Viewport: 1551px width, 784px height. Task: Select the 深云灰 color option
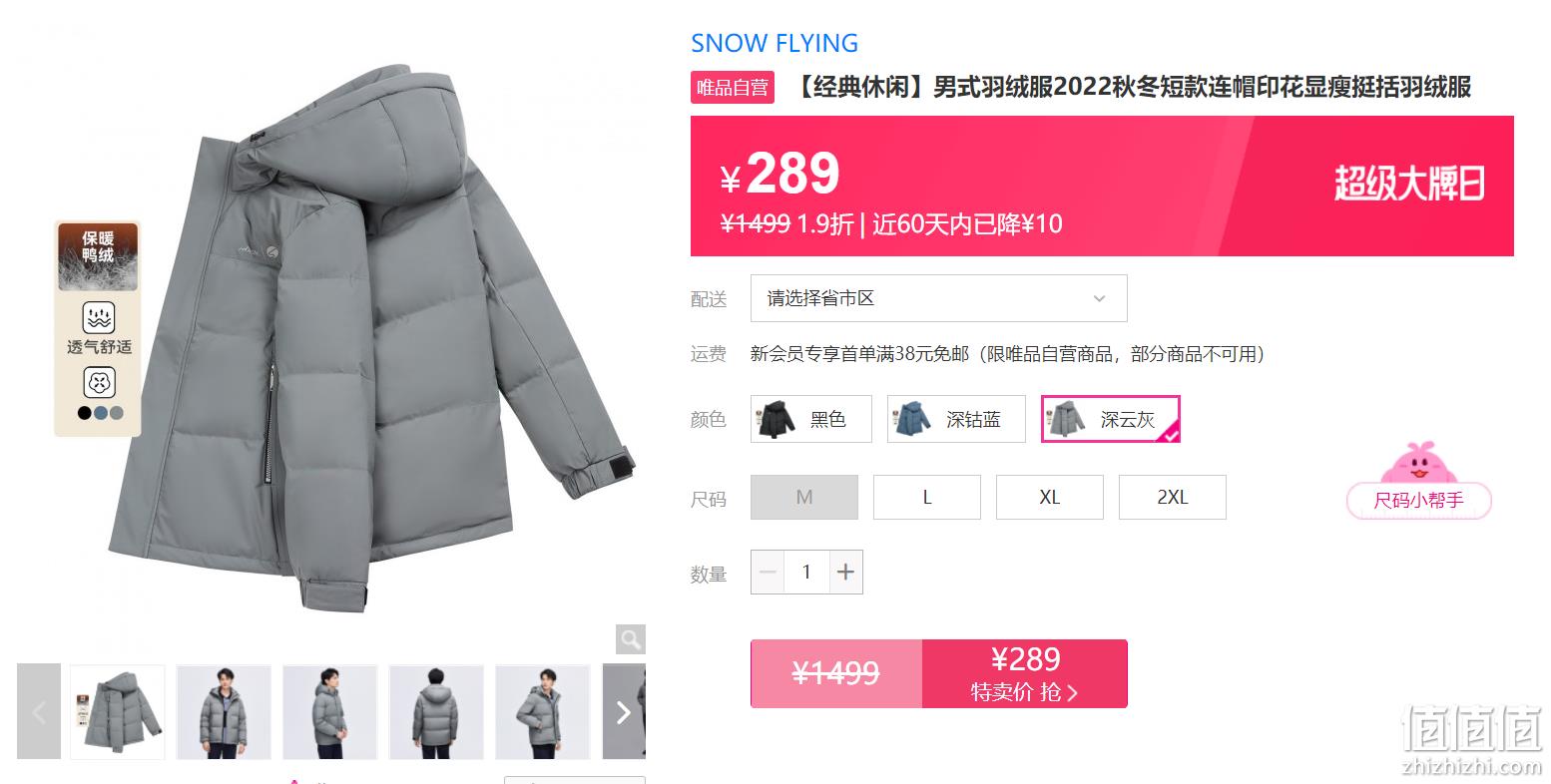coord(1111,419)
